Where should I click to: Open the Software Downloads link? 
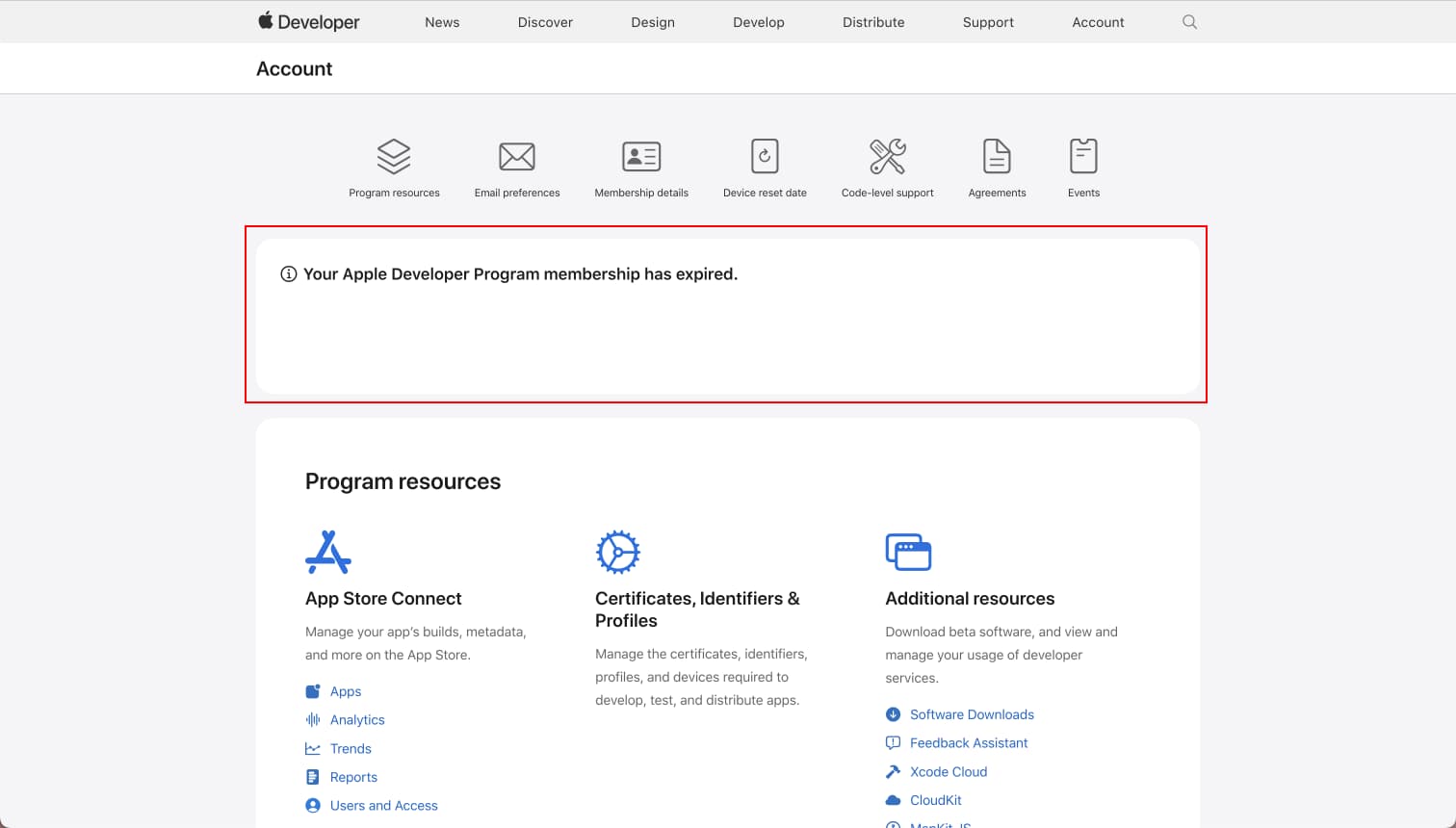pyautogui.click(x=972, y=714)
